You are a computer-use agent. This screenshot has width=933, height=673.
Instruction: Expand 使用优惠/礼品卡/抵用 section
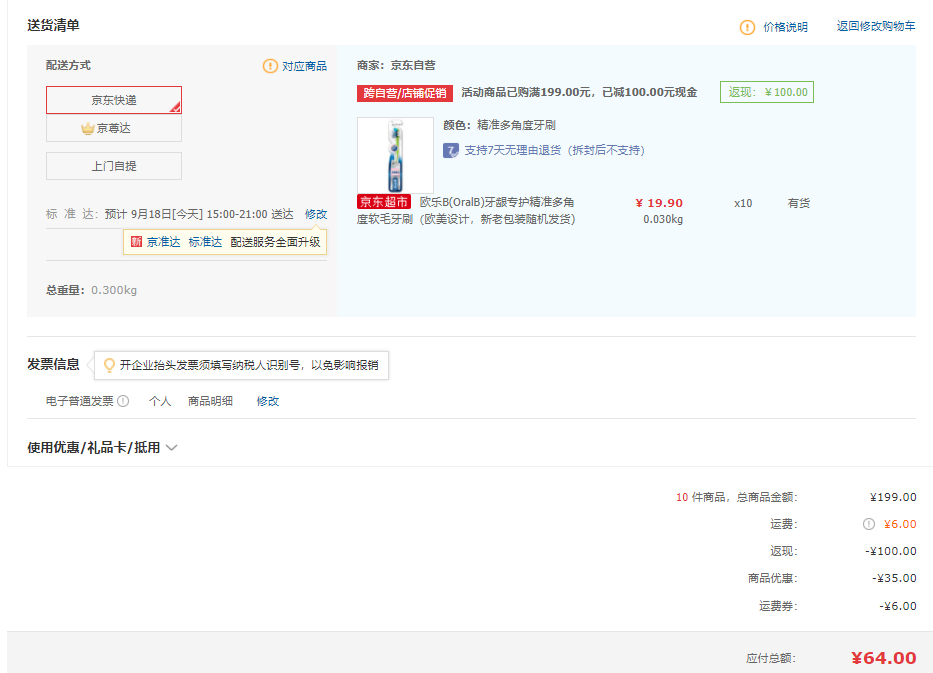[x=102, y=447]
